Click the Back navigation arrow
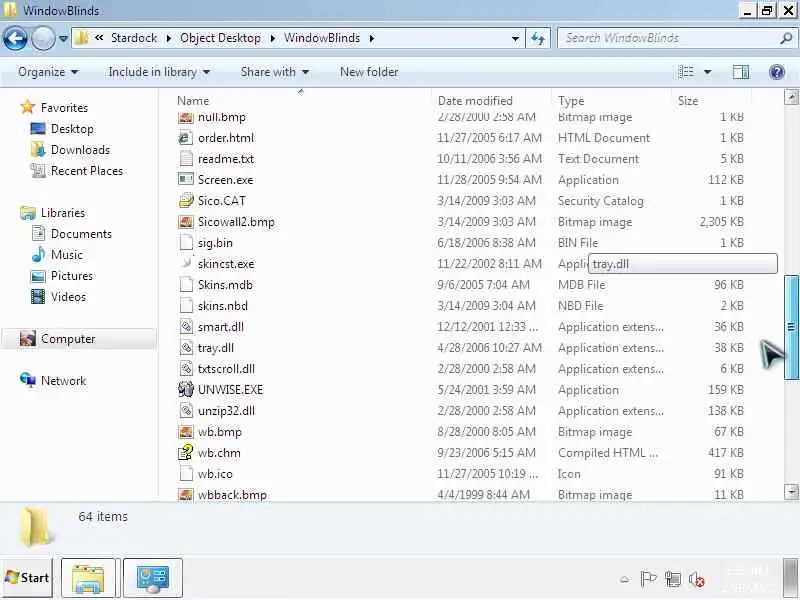The image size is (800, 600). point(15,38)
